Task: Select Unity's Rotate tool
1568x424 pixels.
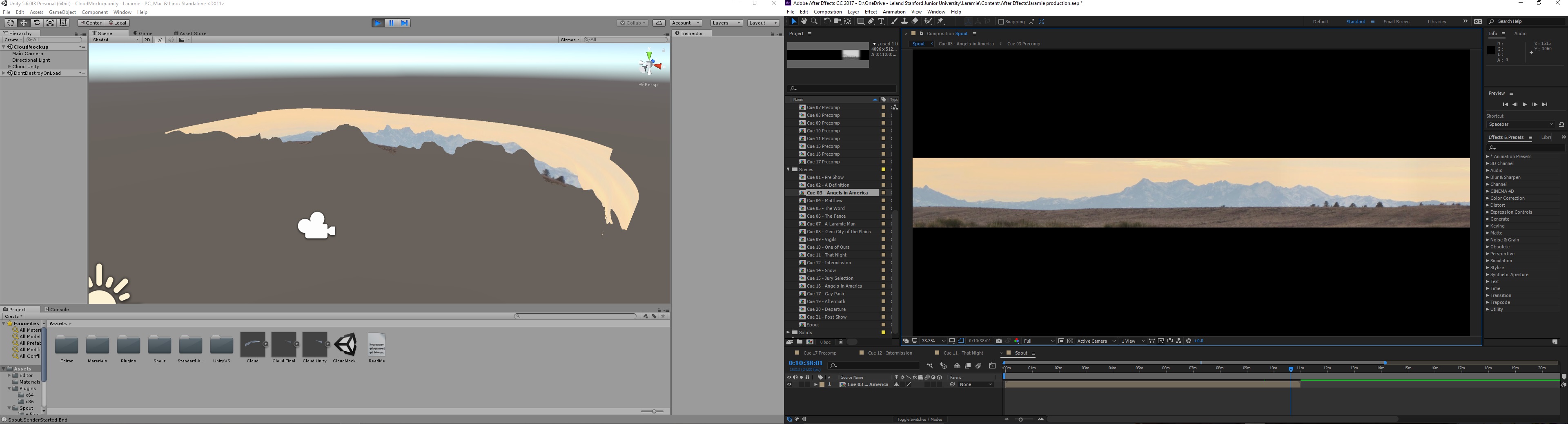Action: (x=37, y=22)
